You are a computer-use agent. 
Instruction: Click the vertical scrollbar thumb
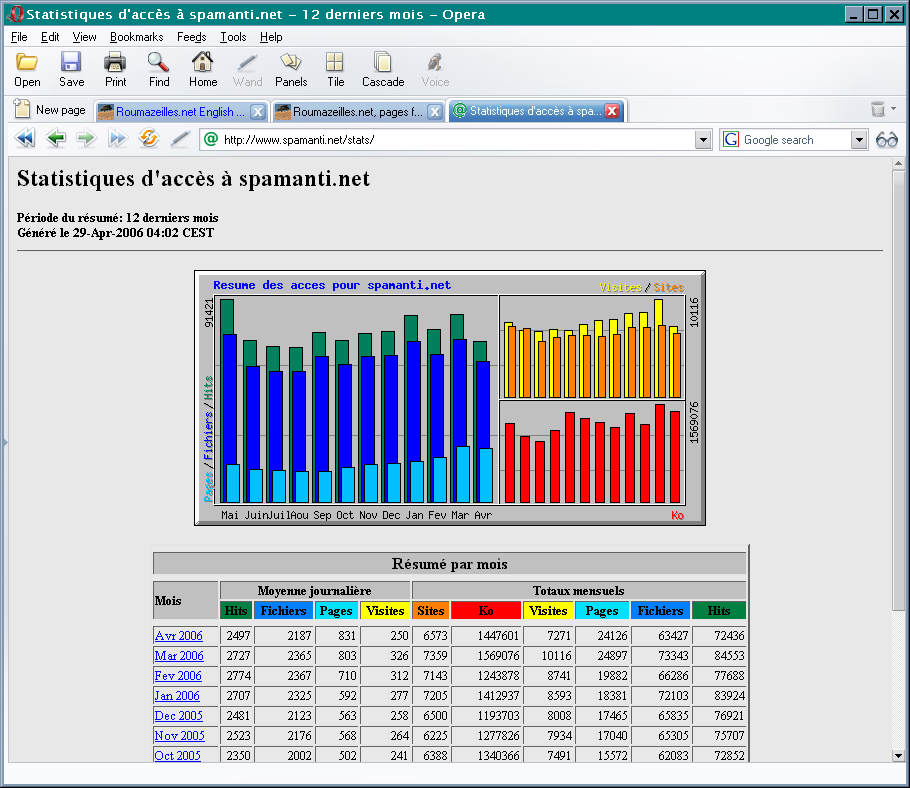tap(898, 390)
